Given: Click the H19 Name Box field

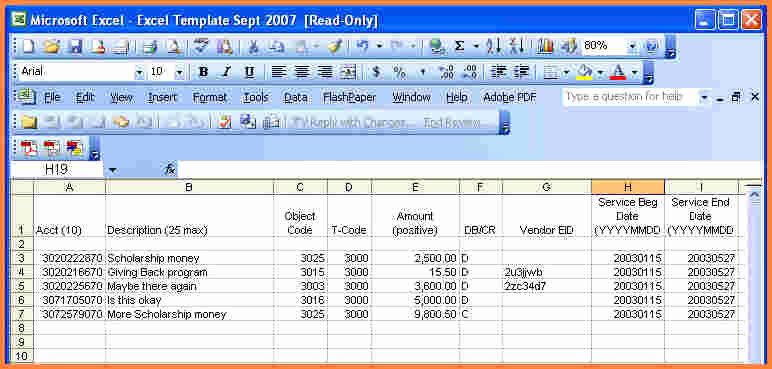Looking at the screenshot, I should (x=57, y=170).
